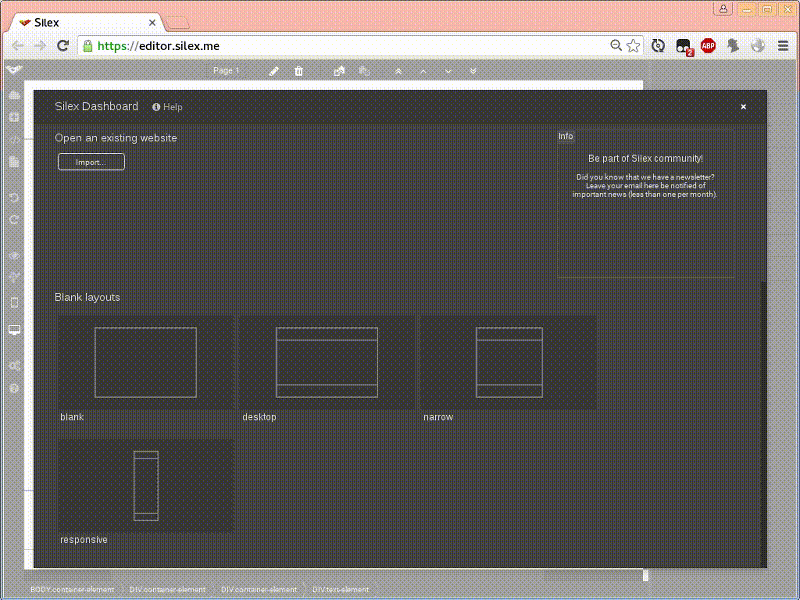This screenshot has height=600, width=800.
Task: Open the AdBlock Plus extension icon
Action: [x=708, y=46]
